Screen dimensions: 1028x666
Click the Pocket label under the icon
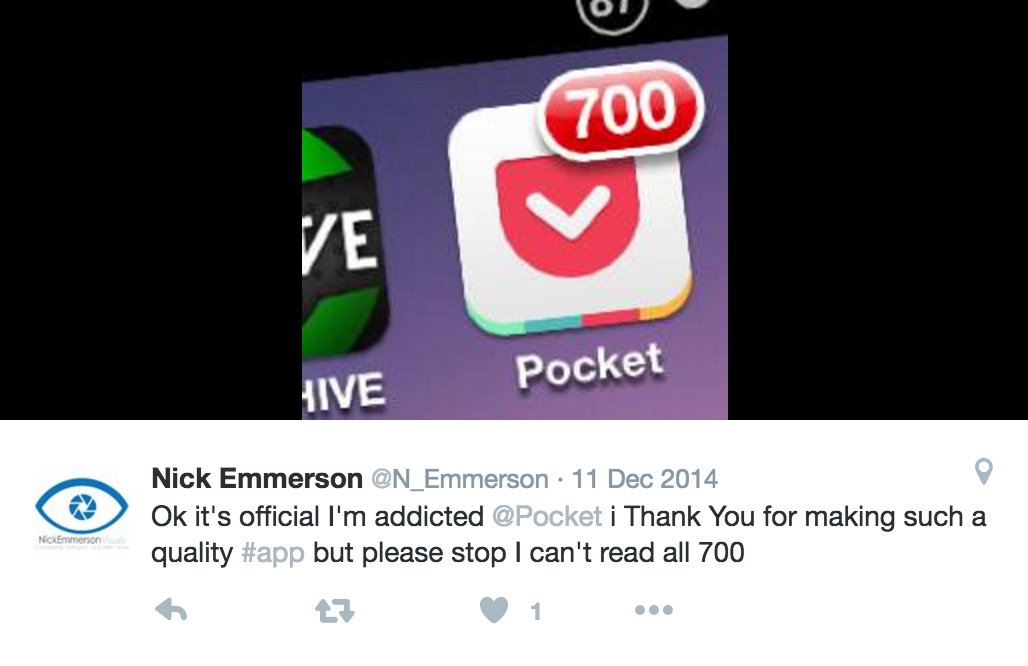click(589, 366)
